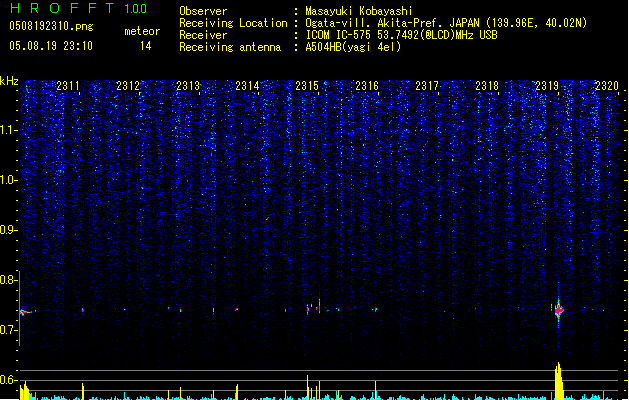Click the ICOM IC-575 receiver text

pos(402,35)
